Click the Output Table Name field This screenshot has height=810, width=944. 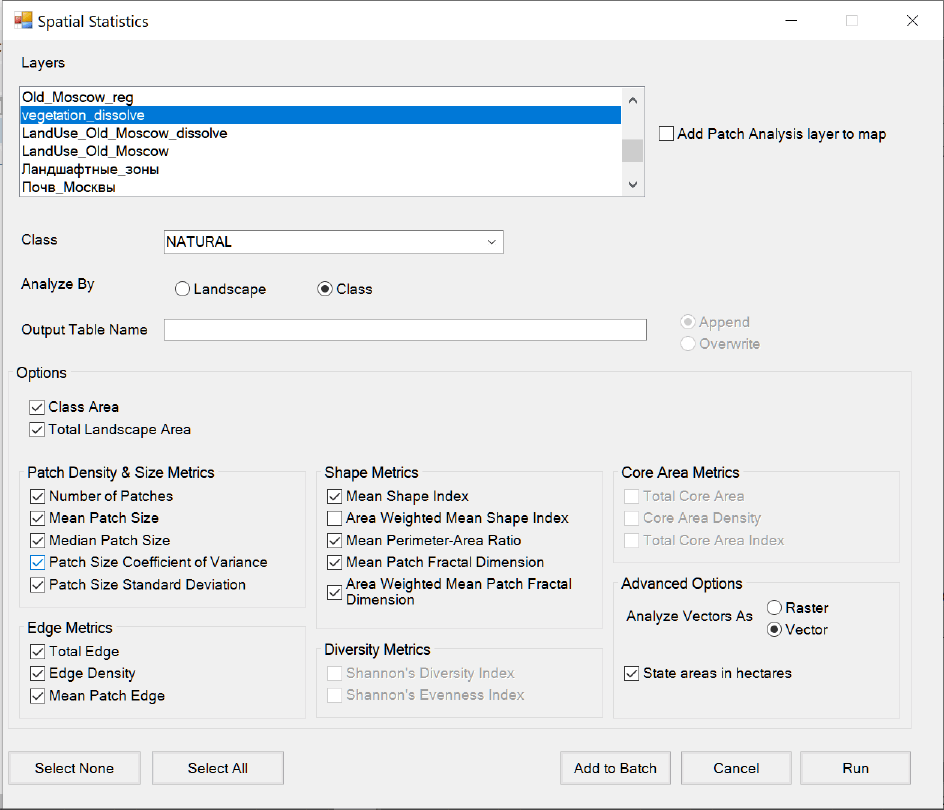(x=405, y=330)
